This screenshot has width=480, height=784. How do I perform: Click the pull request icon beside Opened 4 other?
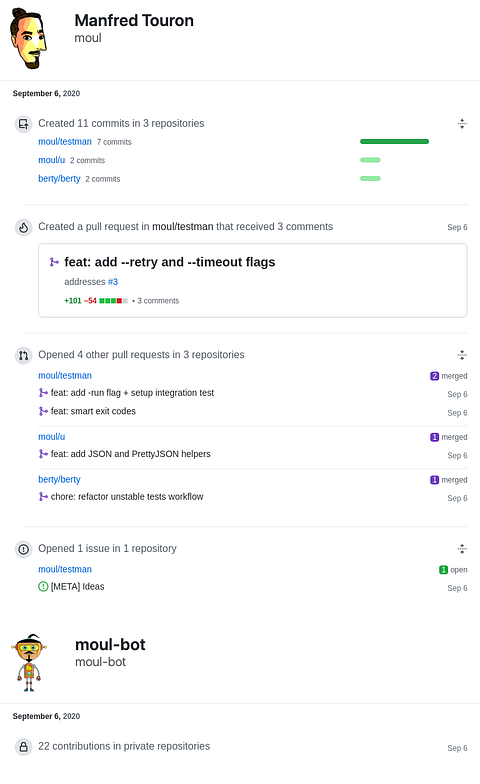24,356
